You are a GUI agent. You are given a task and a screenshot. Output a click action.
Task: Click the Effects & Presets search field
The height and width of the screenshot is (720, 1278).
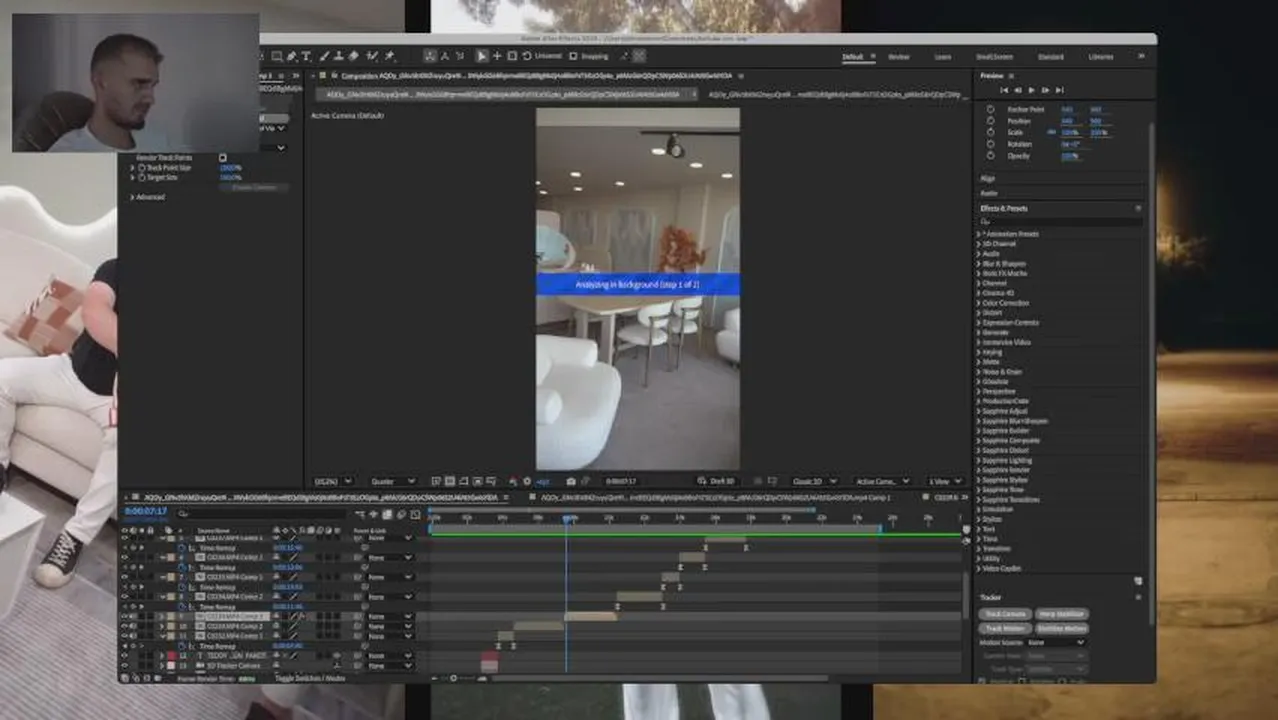[1060, 221]
